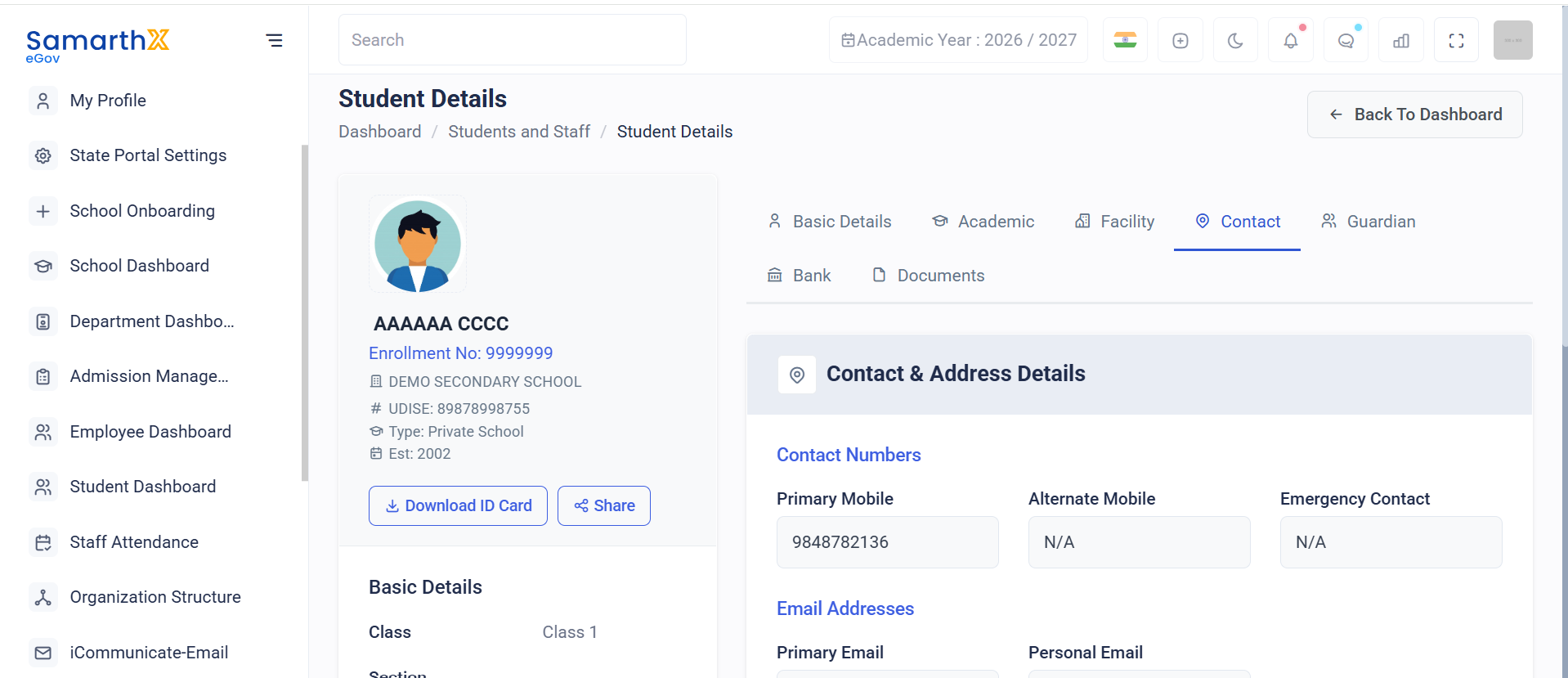Open notifications bell icon
Viewport: 1568px width, 678px height.
point(1290,40)
